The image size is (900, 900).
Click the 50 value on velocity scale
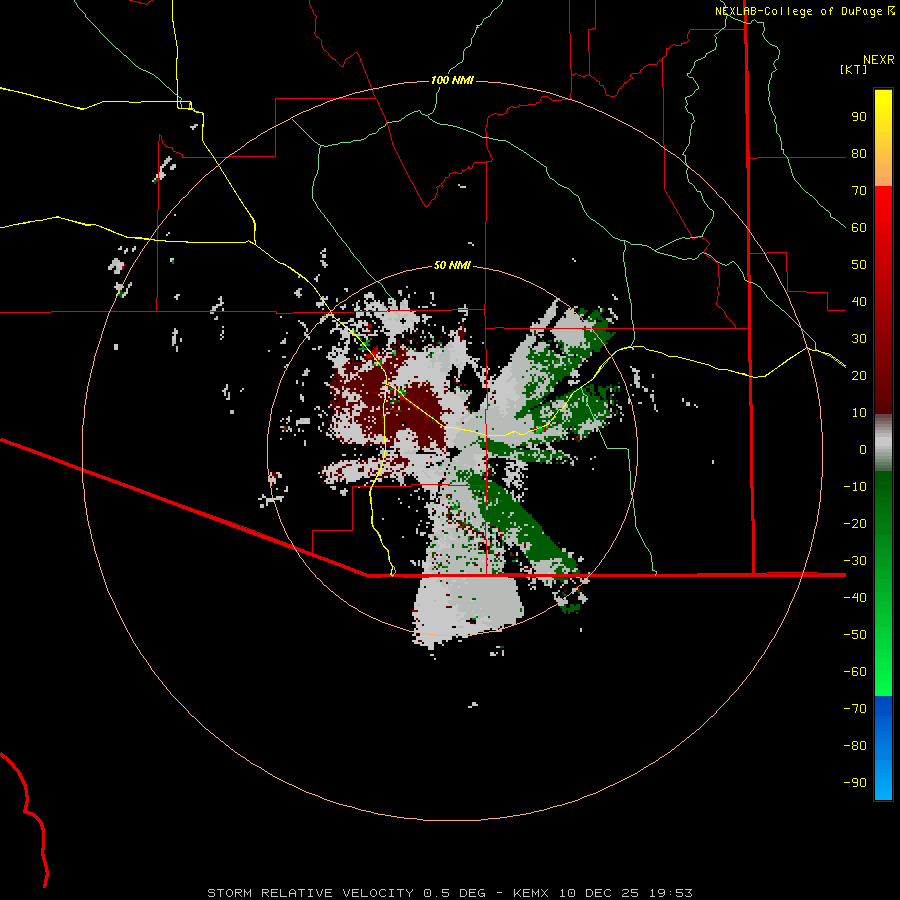[x=859, y=265]
